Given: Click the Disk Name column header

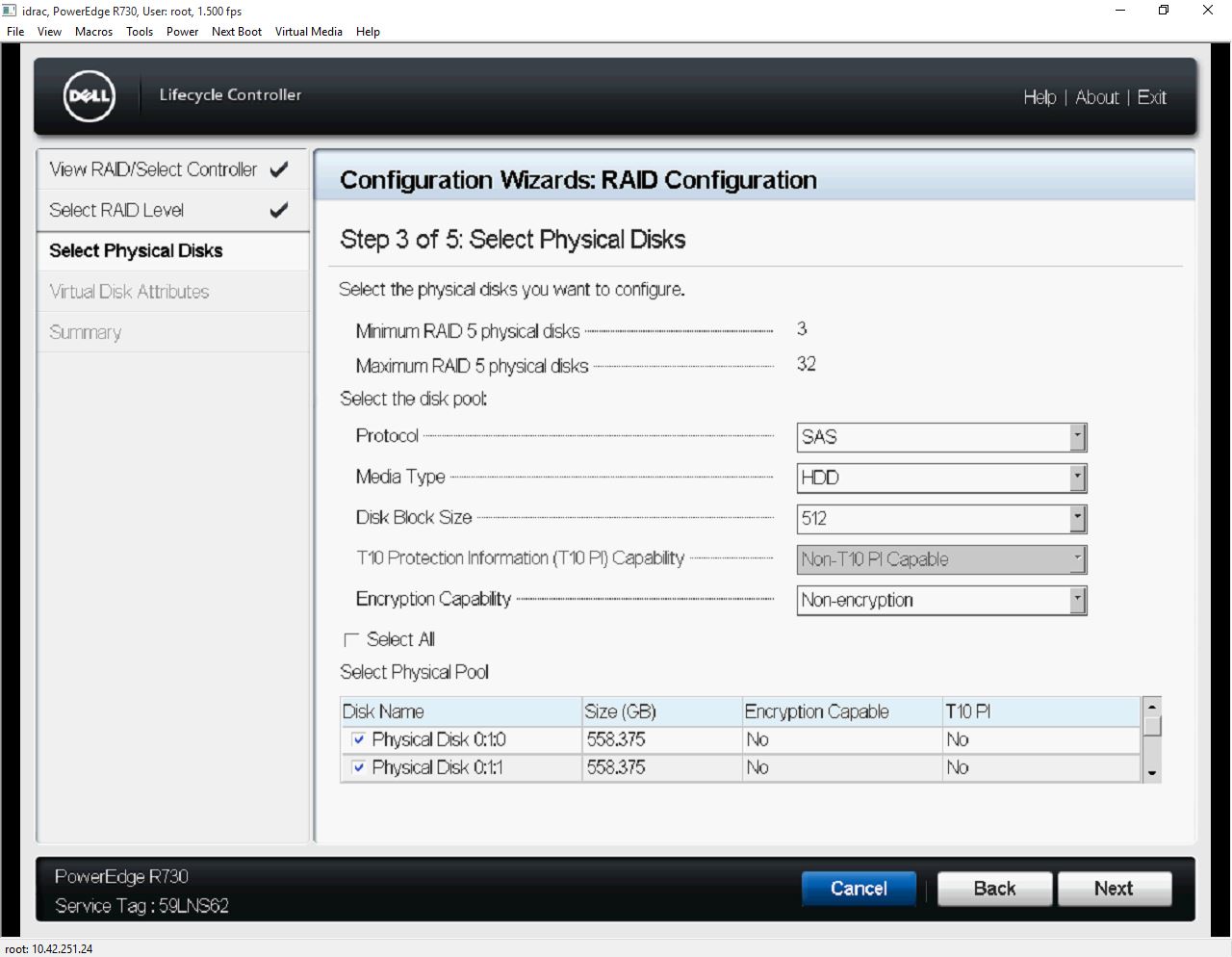Looking at the screenshot, I should pyautogui.click(x=461, y=711).
